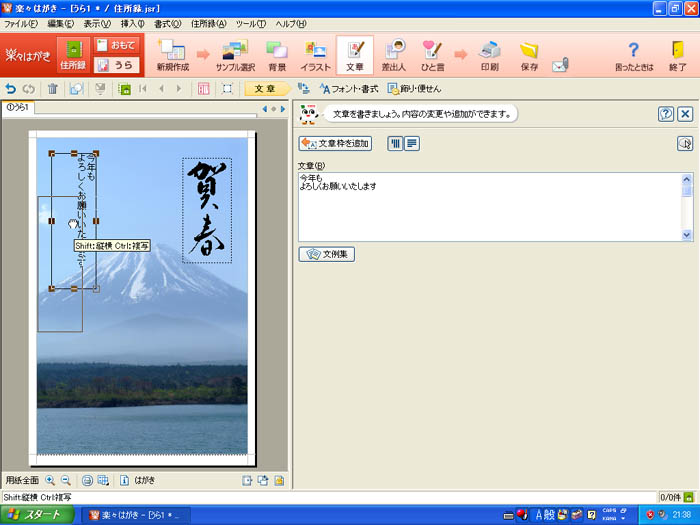Image resolution: width=700 pixels, height=525 pixels.
Task: Switch to the うら back side
Action: pos(117,66)
